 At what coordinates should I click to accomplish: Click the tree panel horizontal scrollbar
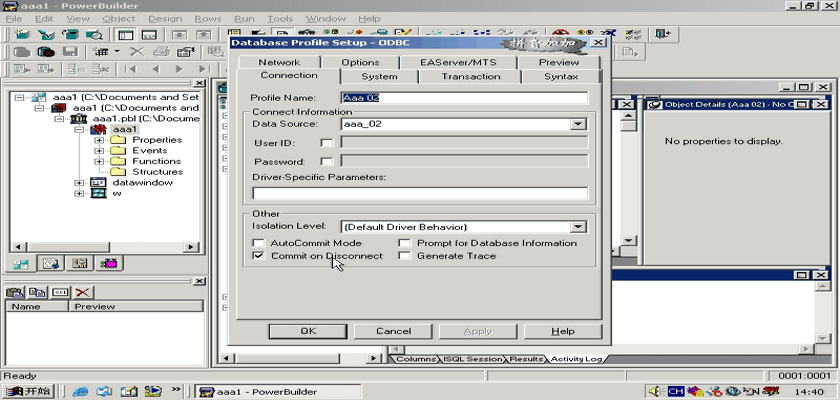coord(105,247)
